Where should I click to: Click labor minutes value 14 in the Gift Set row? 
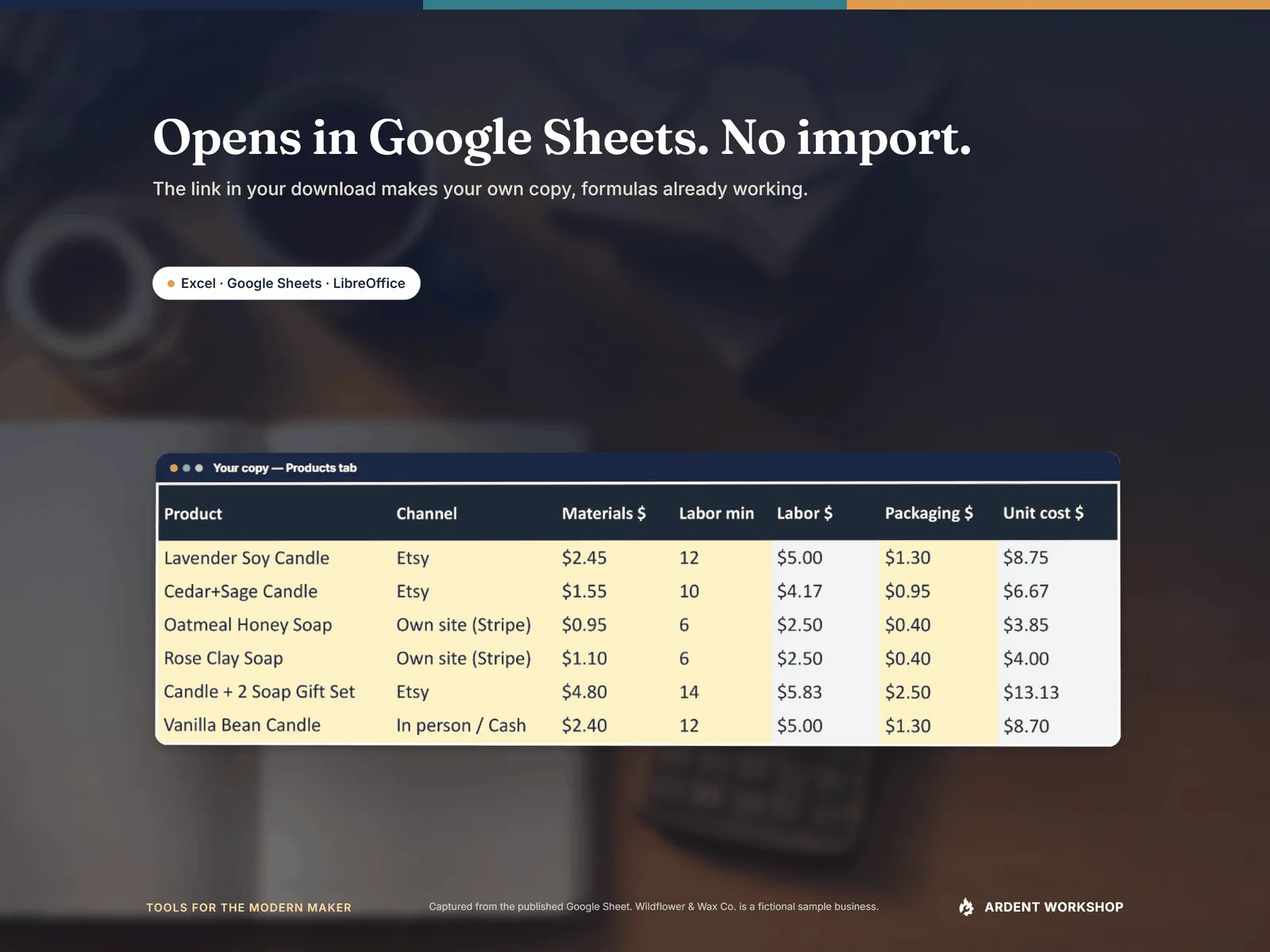689,692
